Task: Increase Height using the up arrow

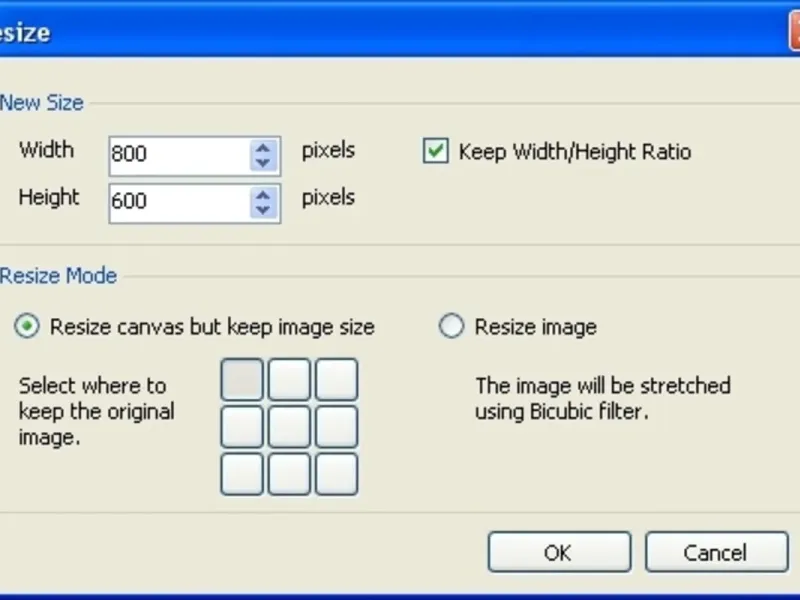Action: (263, 194)
